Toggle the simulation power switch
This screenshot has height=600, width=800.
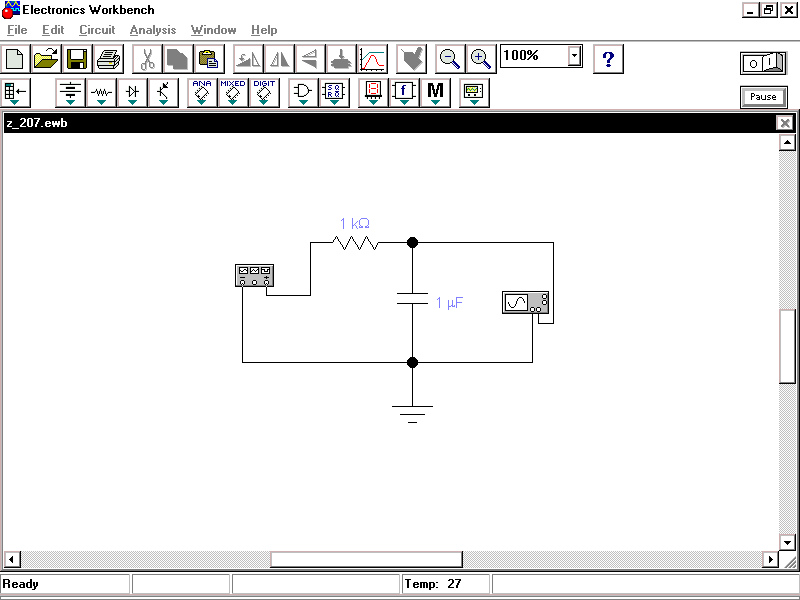763,63
